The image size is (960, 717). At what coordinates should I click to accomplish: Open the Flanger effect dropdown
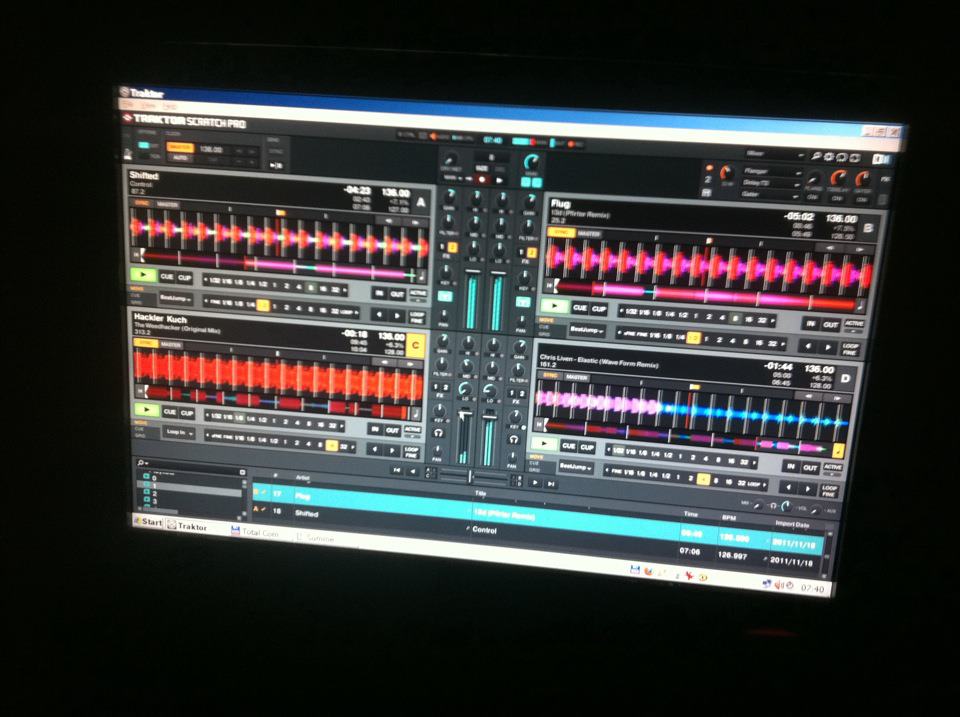pyautogui.click(x=771, y=171)
